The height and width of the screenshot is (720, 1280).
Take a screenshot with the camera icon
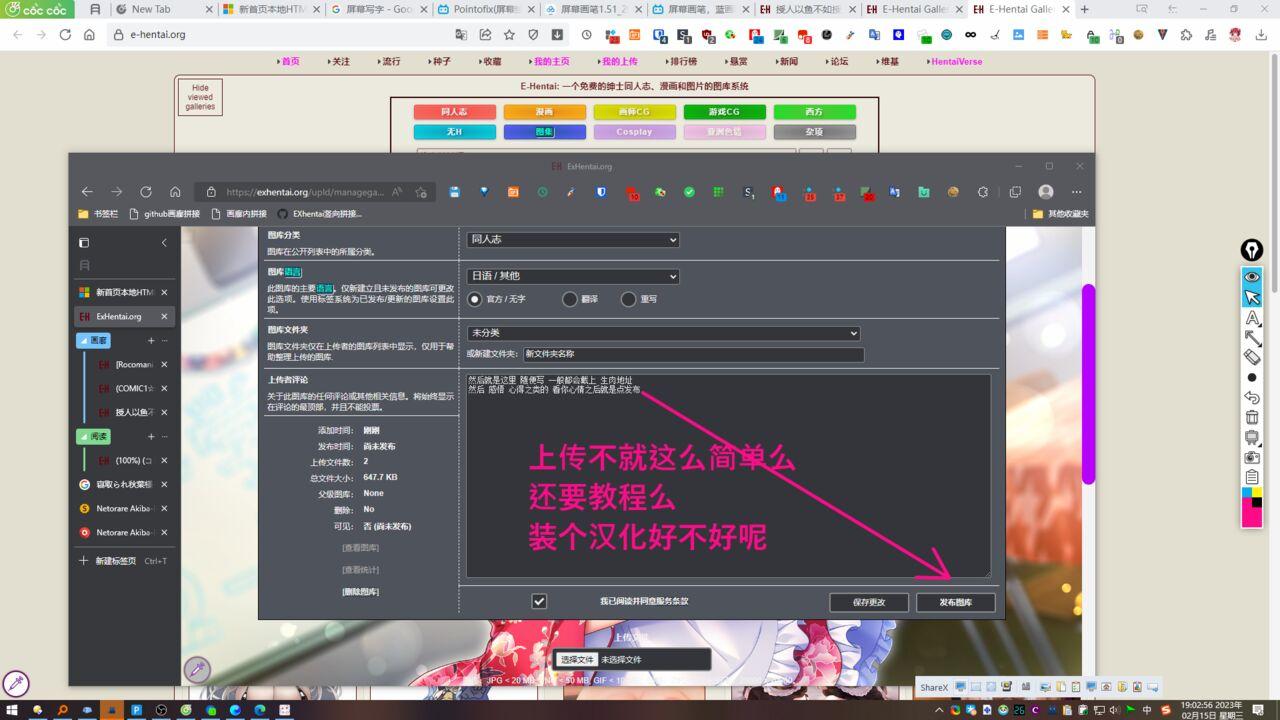point(1252,457)
